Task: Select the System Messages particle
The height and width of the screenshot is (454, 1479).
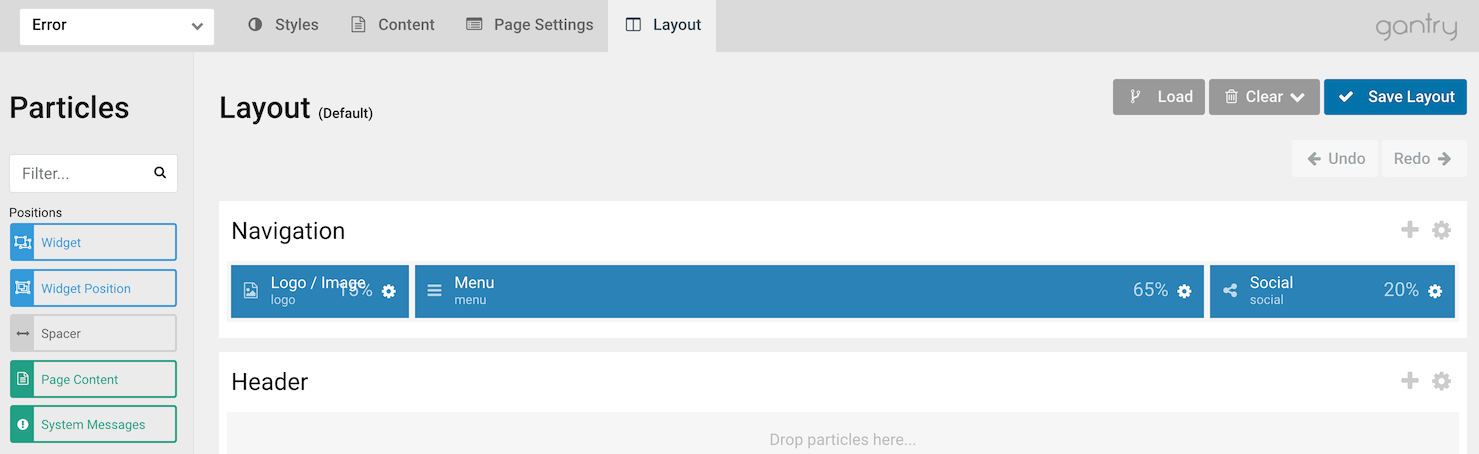Action: coord(93,424)
